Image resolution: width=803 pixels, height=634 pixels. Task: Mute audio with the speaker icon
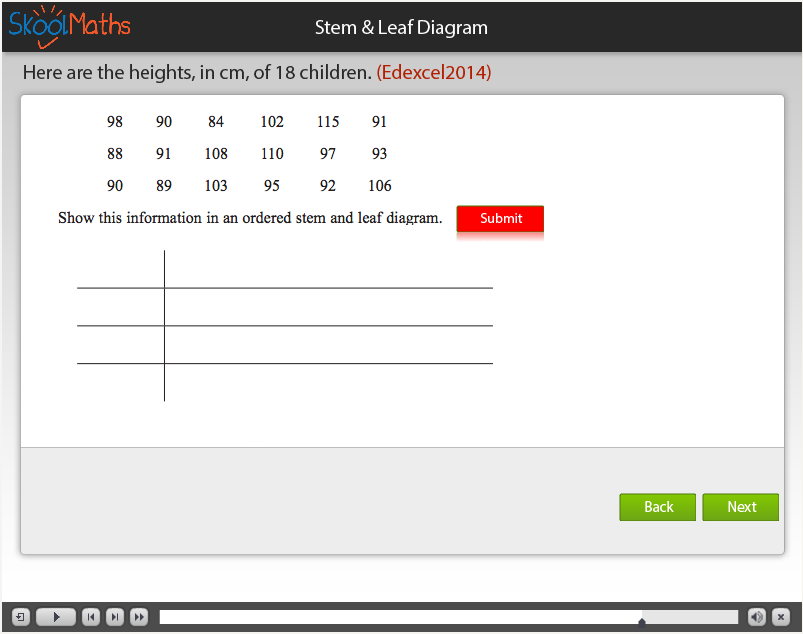757,617
